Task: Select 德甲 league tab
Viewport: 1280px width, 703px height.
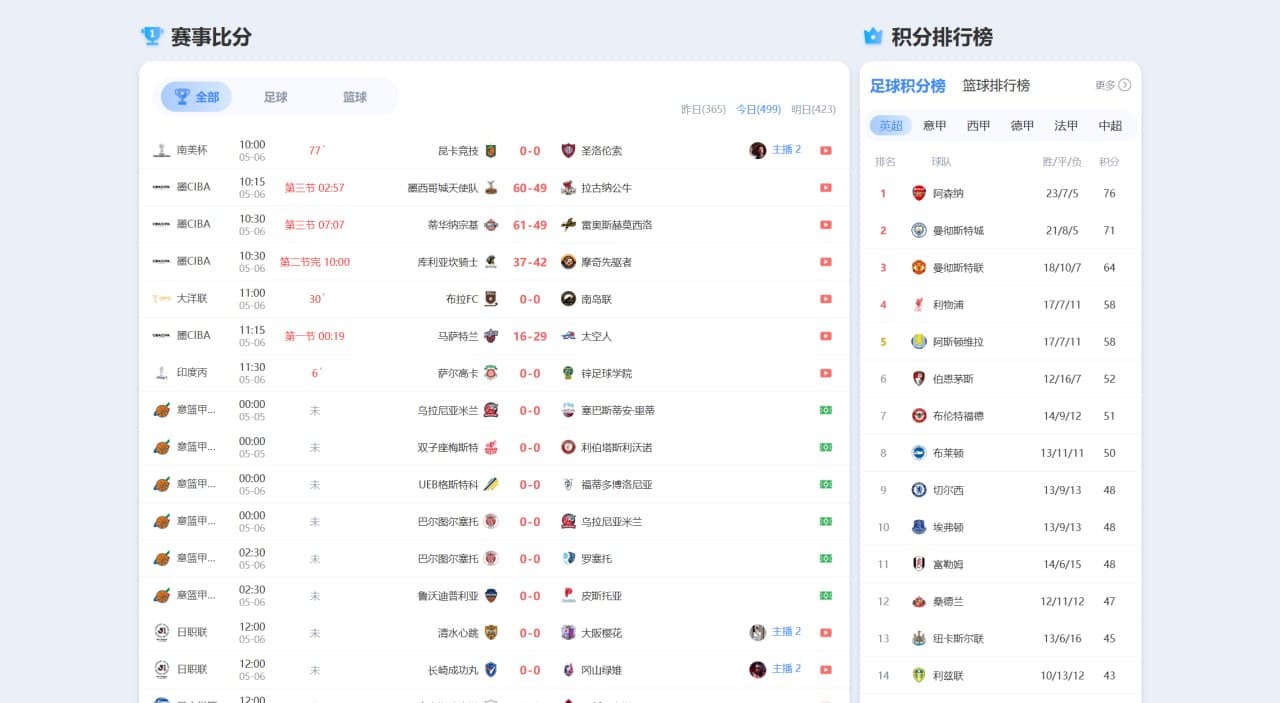Action: [x=1022, y=126]
